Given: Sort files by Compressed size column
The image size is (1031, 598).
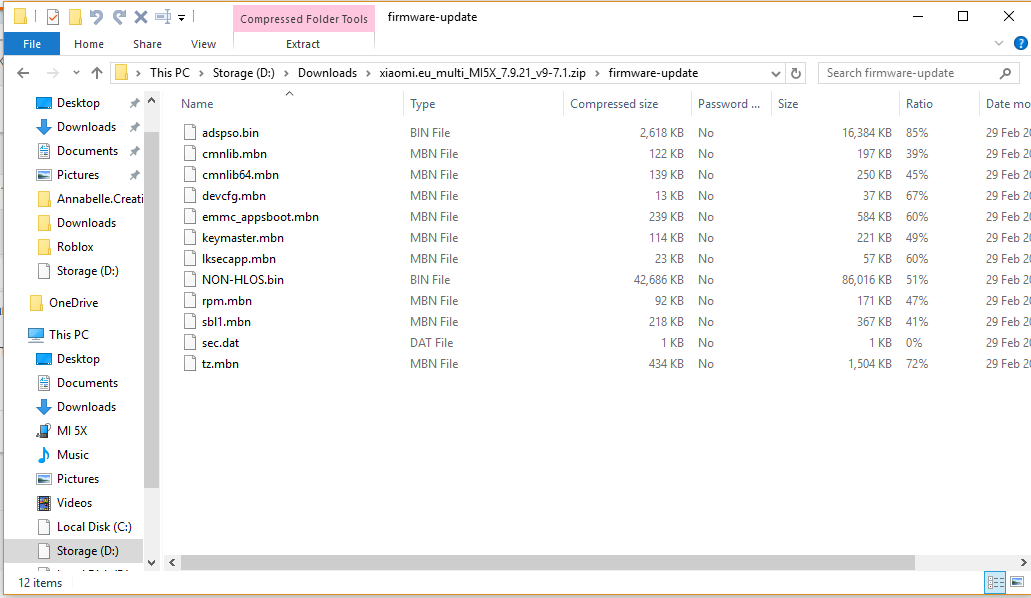Looking at the screenshot, I should coord(614,104).
